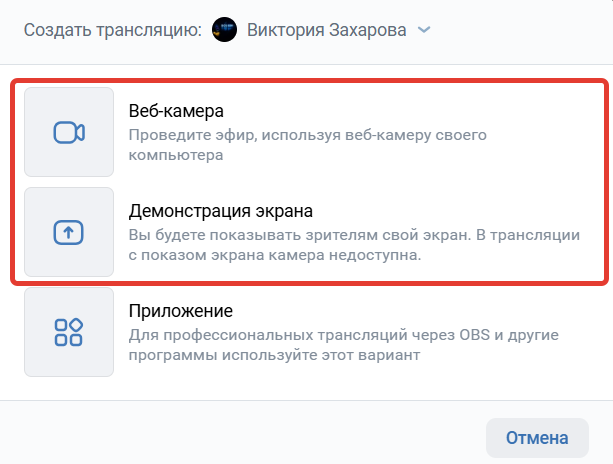Select the webcam camera icon
Screen dimensions: 613x464
click(69, 133)
